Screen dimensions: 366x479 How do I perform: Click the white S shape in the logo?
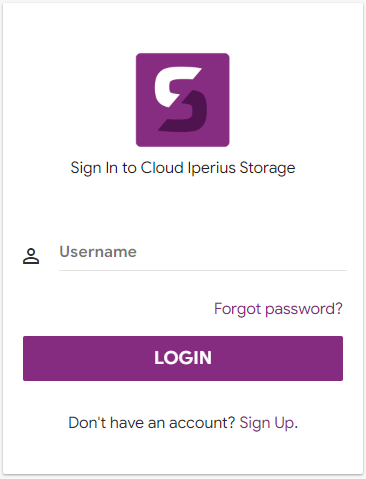point(177,87)
